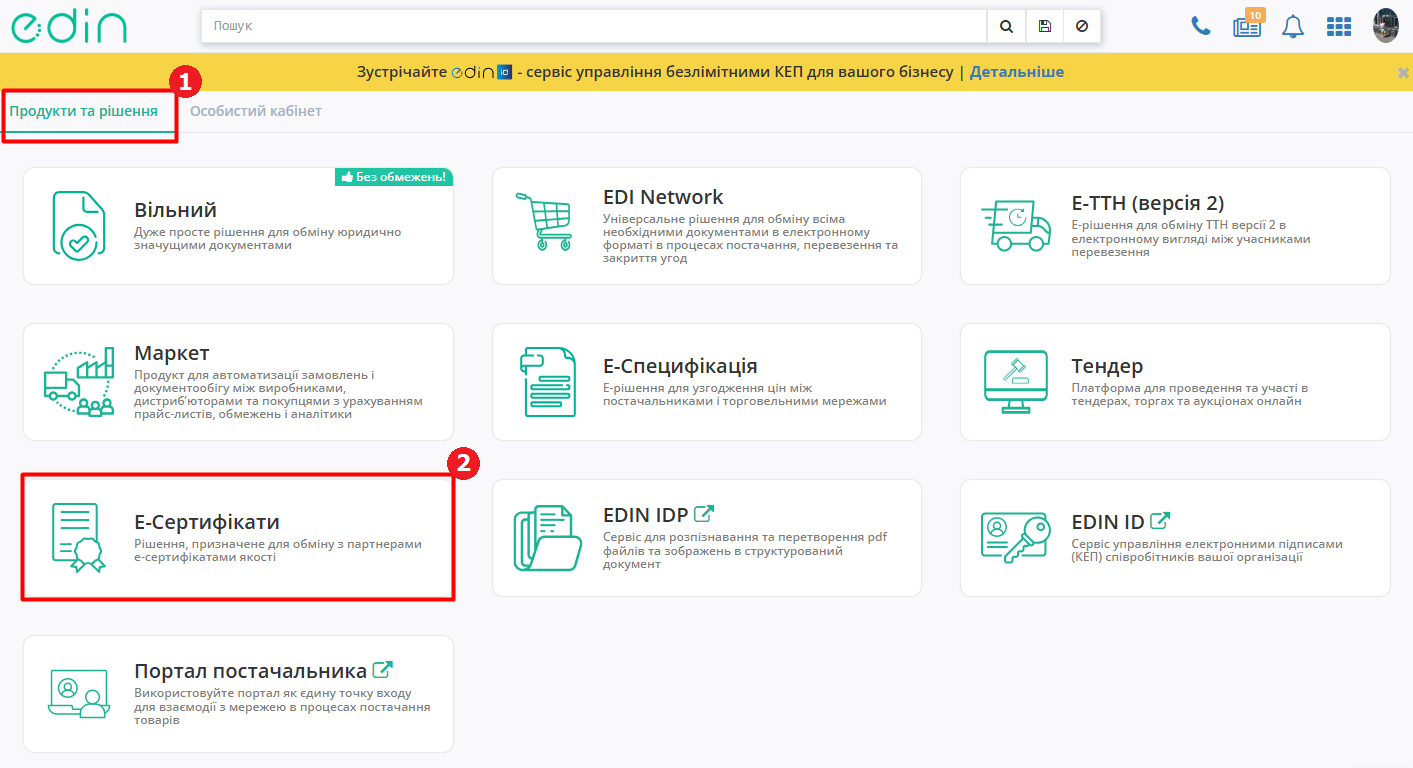Open the Вільний product title
This screenshot has height=768, width=1413.
[x=175, y=210]
